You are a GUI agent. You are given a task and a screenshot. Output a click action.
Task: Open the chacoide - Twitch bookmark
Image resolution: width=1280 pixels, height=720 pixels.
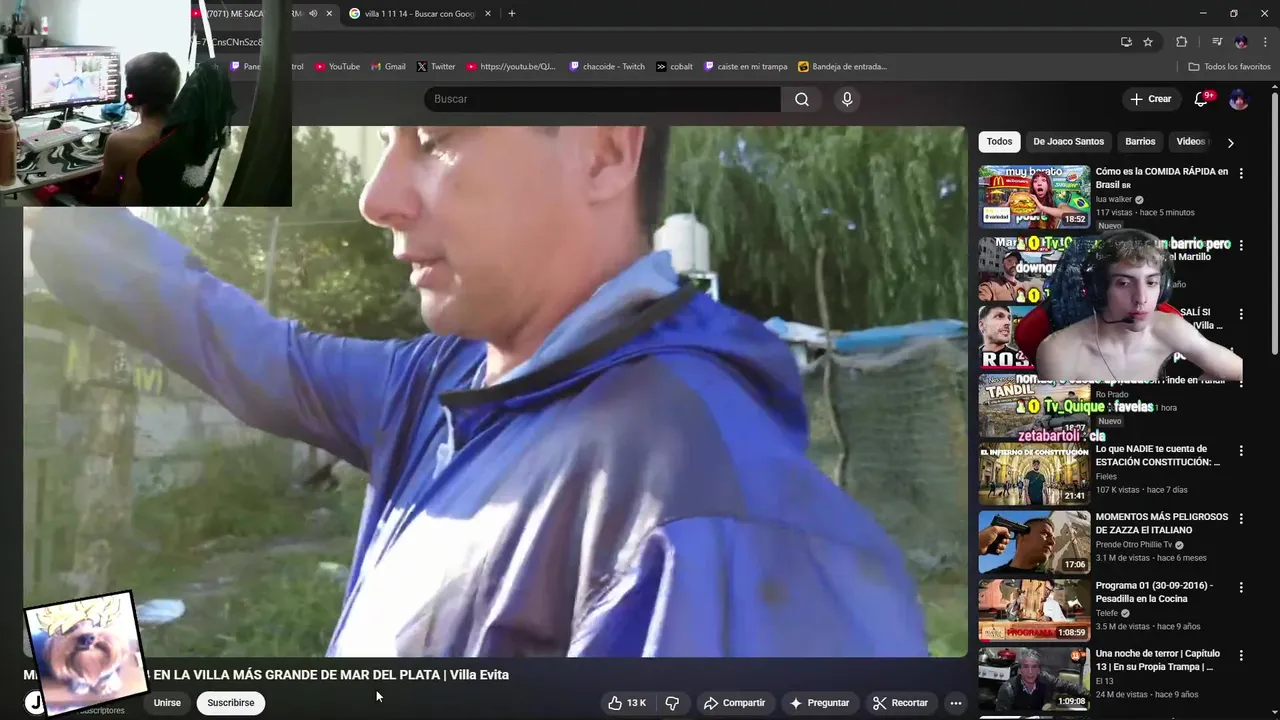click(x=607, y=66)
